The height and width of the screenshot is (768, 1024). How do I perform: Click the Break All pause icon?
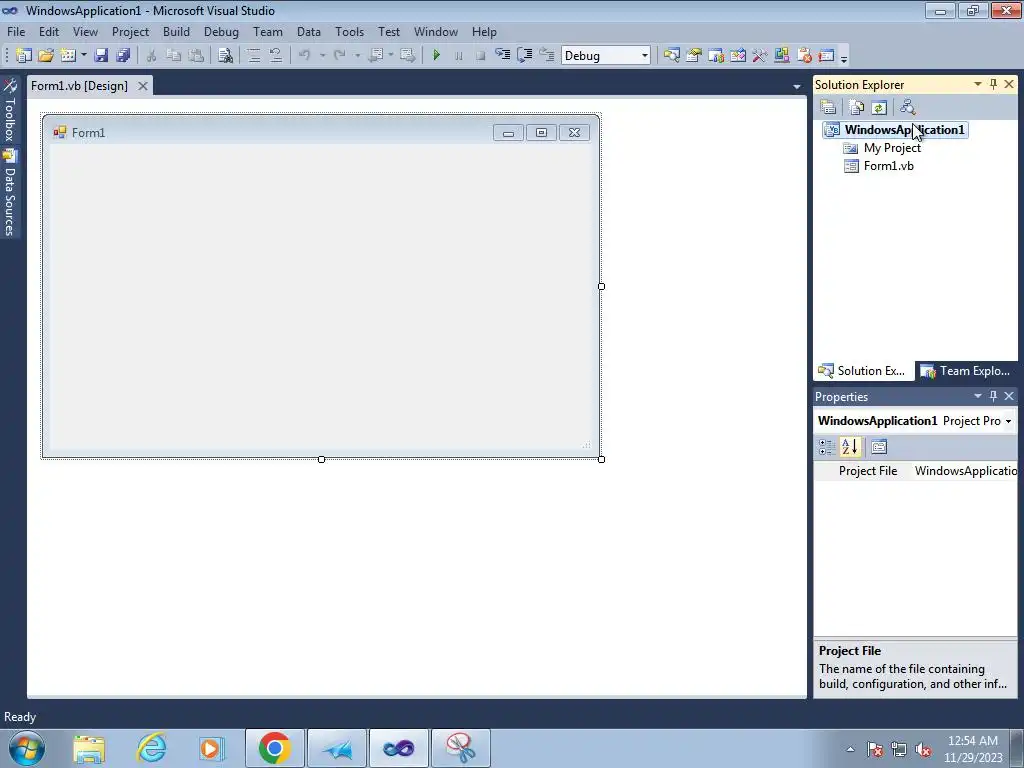(x=458, y=56)
